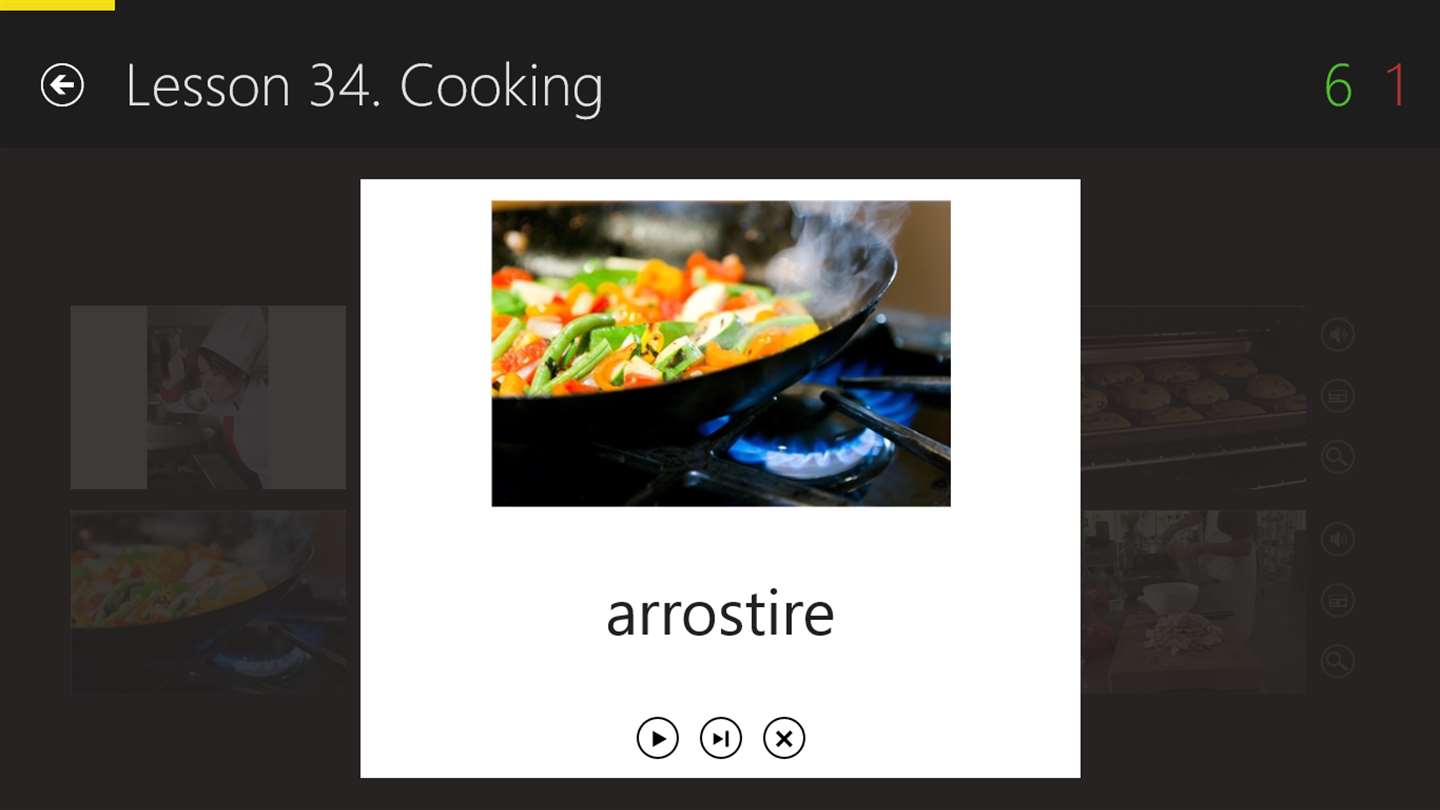
Task: Click the speaker icon beside the kitchen prep image
Action: coord(1338,540)
